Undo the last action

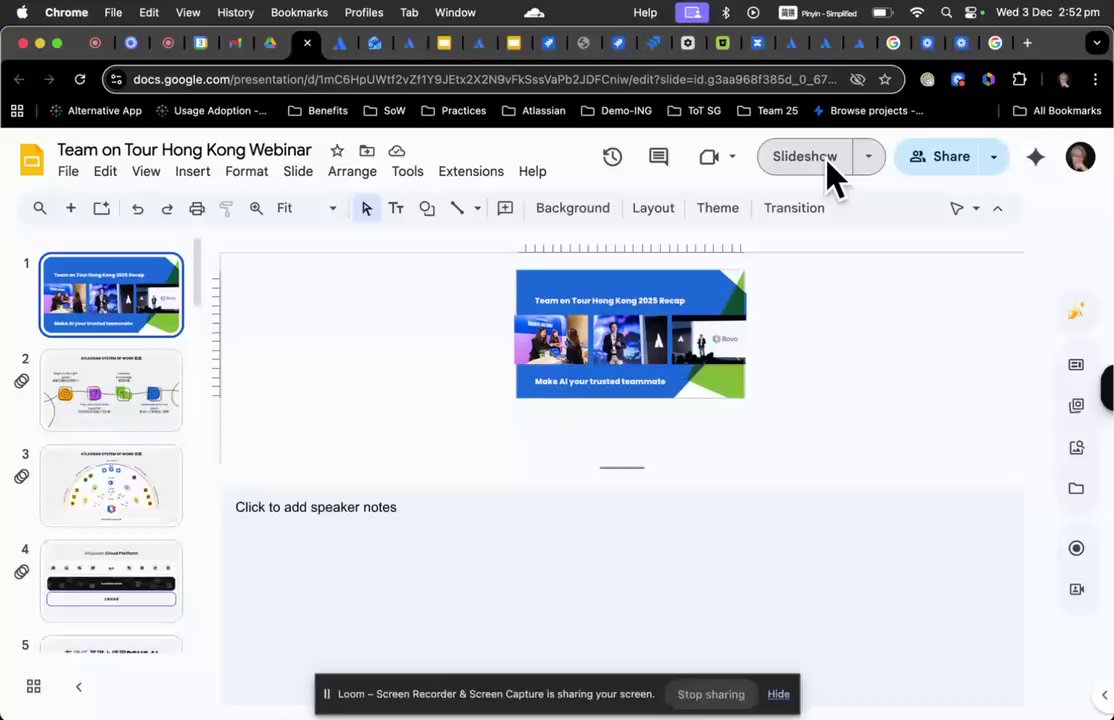(x=137, y=208)
